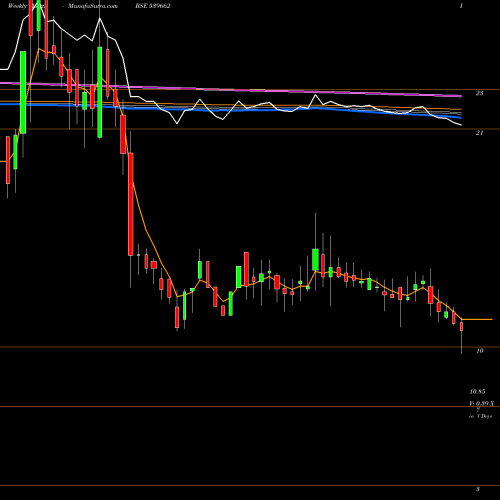500x500 pixels.
Task: Click the end of the magenta moving average line
Action: 461,96
